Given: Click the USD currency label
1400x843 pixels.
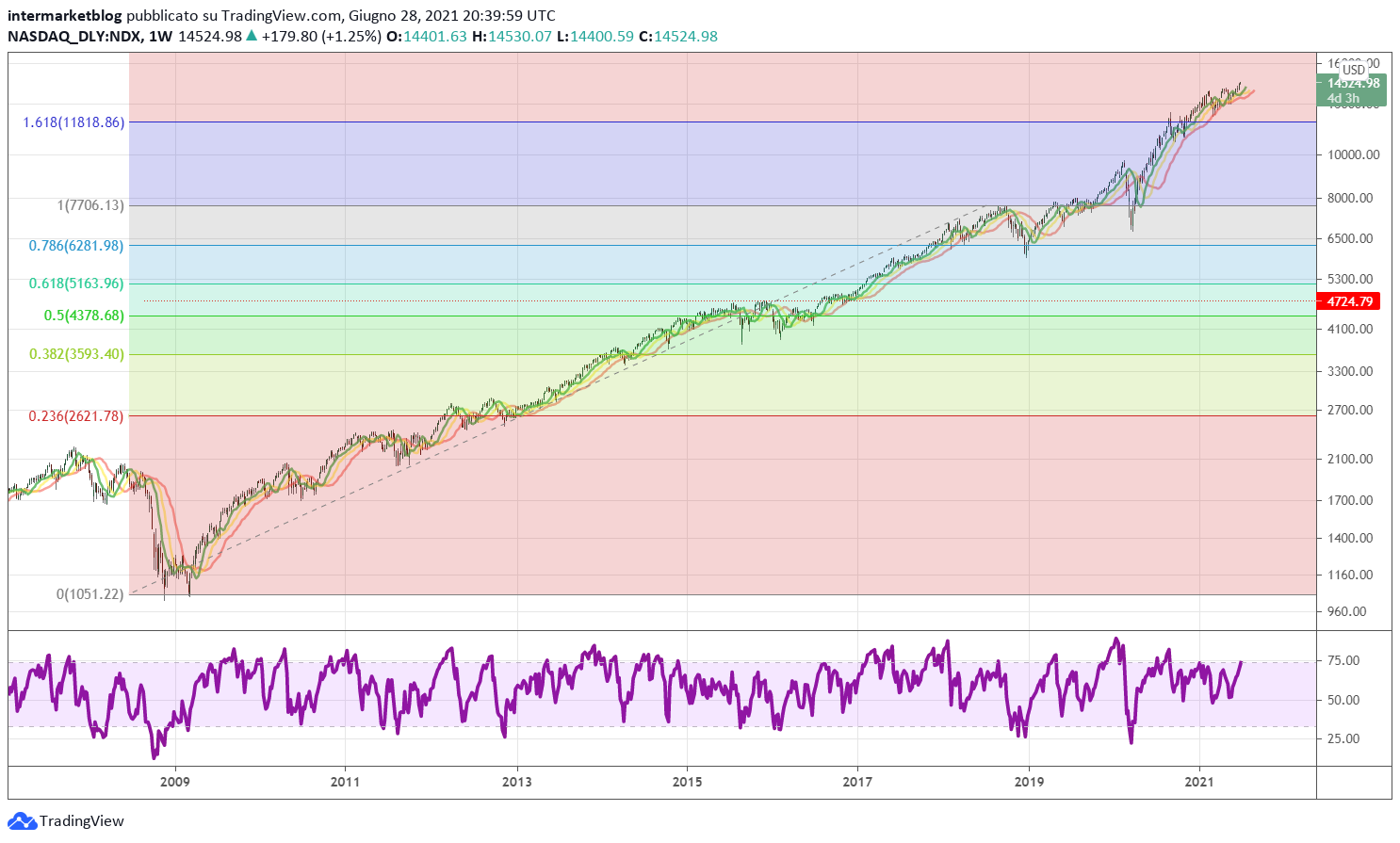Looking at the screenshot, I should click(x=1354, y=70).
